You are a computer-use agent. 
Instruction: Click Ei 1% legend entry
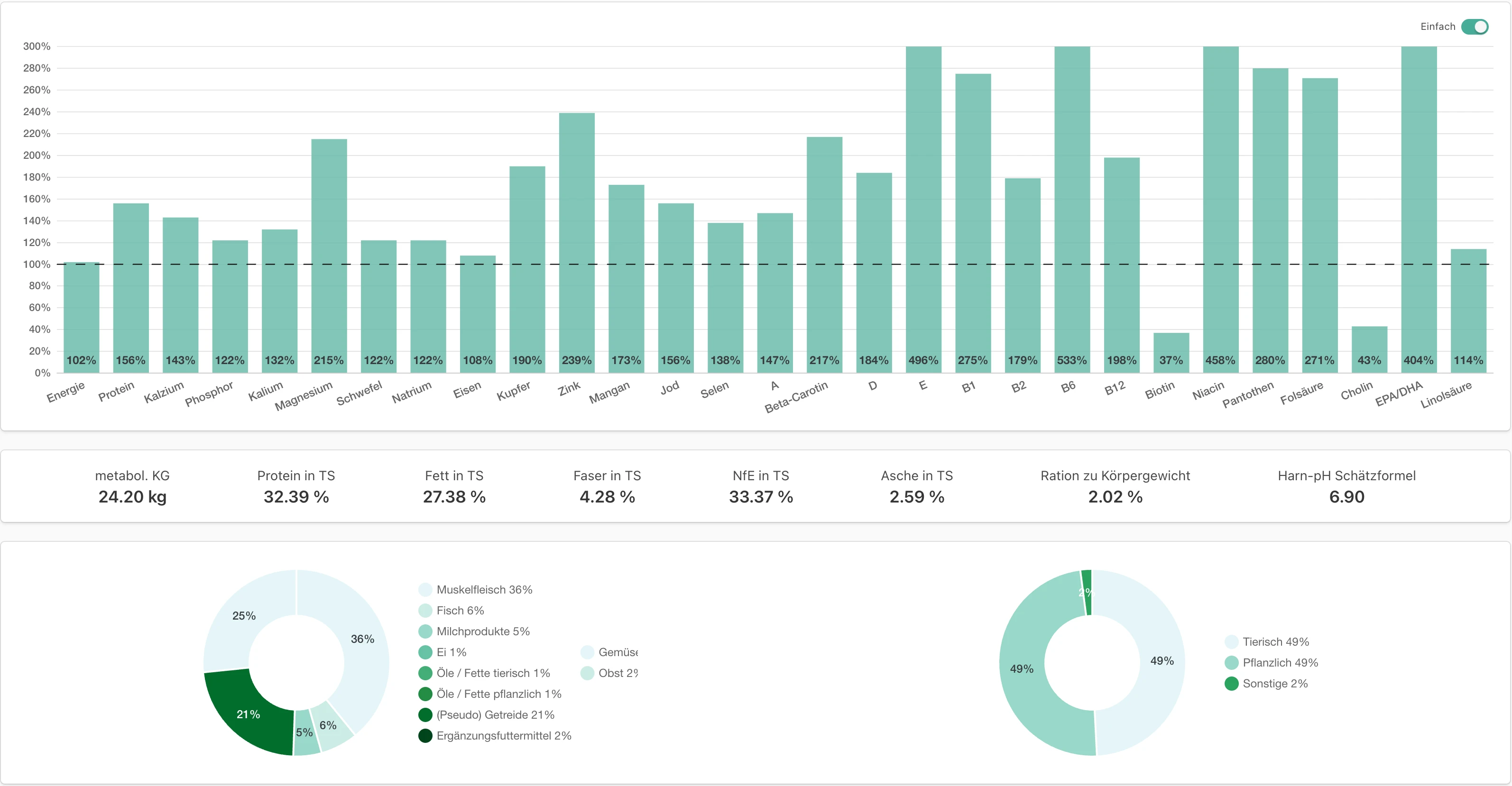click(x=451, y=652)
